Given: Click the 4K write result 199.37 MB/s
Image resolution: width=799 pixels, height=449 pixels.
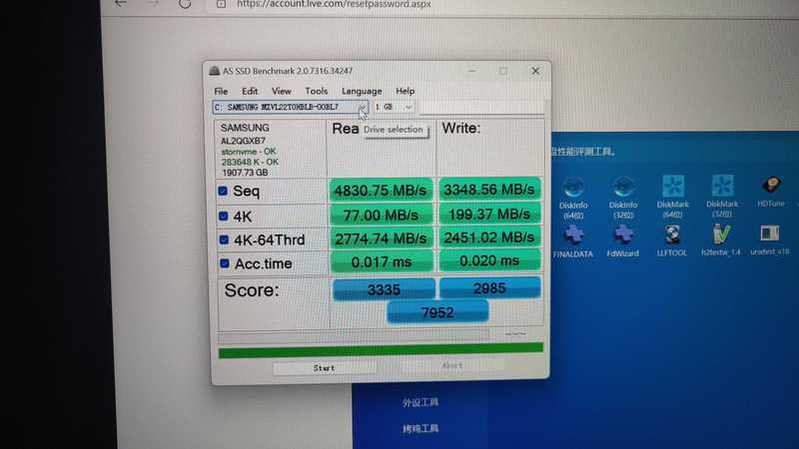Looking at the screenshot, I should 489,214.
